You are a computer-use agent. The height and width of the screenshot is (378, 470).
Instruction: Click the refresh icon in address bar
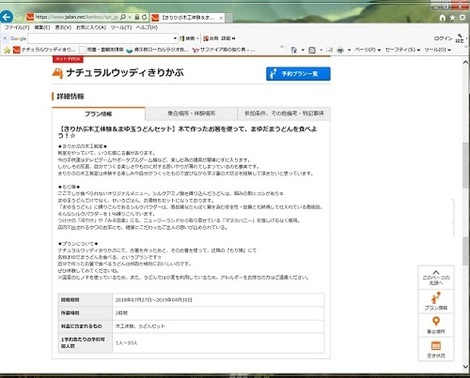tap(144, 17)
